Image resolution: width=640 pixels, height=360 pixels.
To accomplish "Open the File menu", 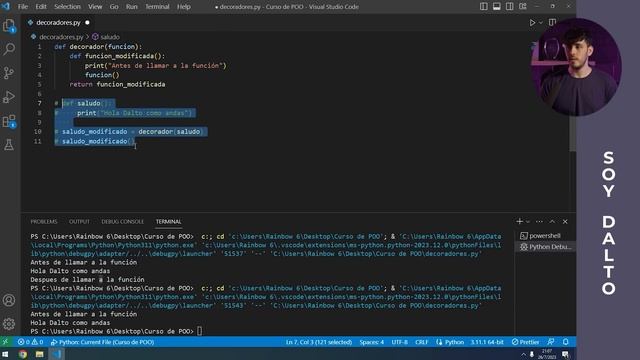I will point(23,7).
